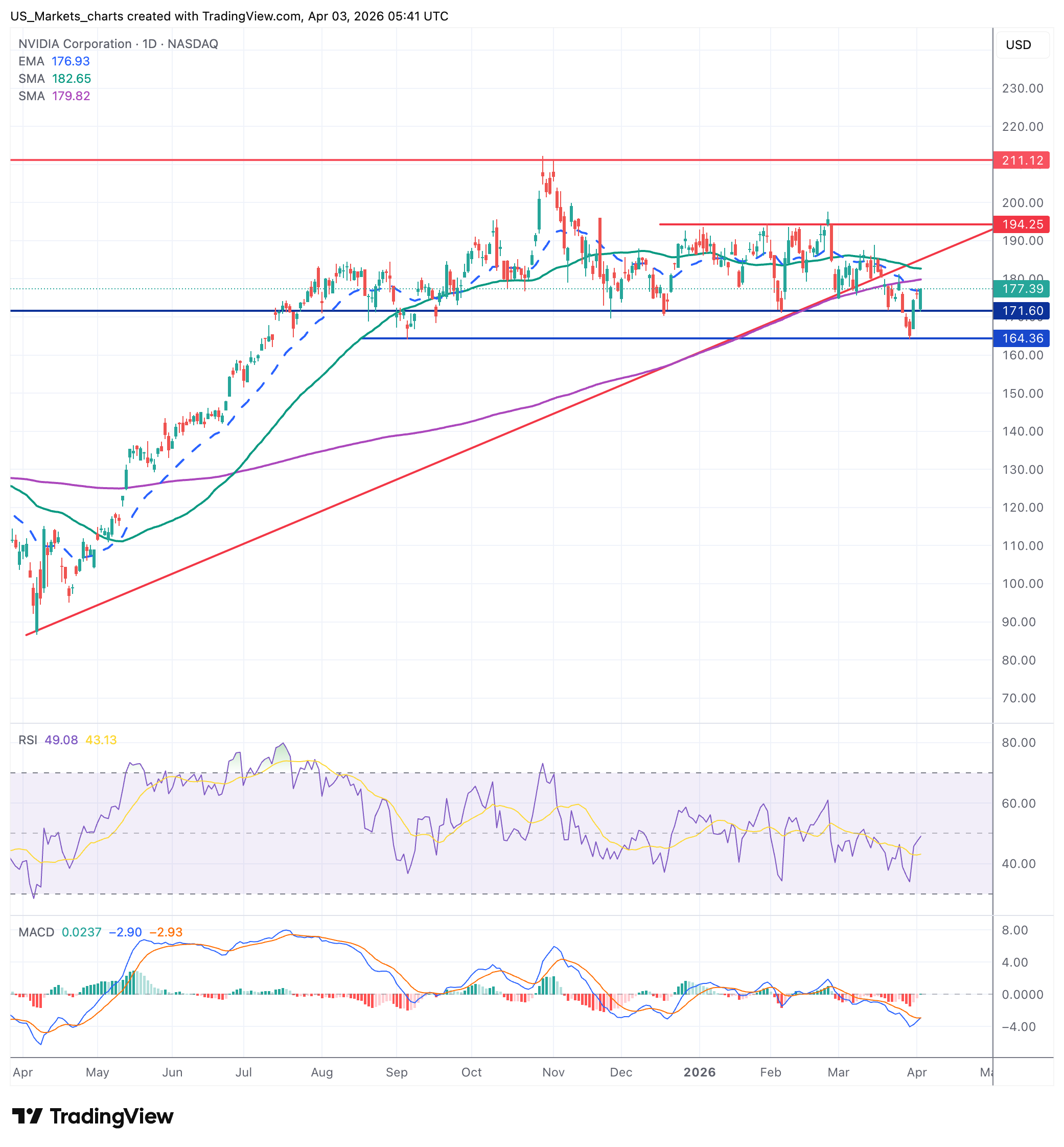Click the 2026 year marker on time axis
Screen dimensions: 1064x1147
[x=699, y=1072]
